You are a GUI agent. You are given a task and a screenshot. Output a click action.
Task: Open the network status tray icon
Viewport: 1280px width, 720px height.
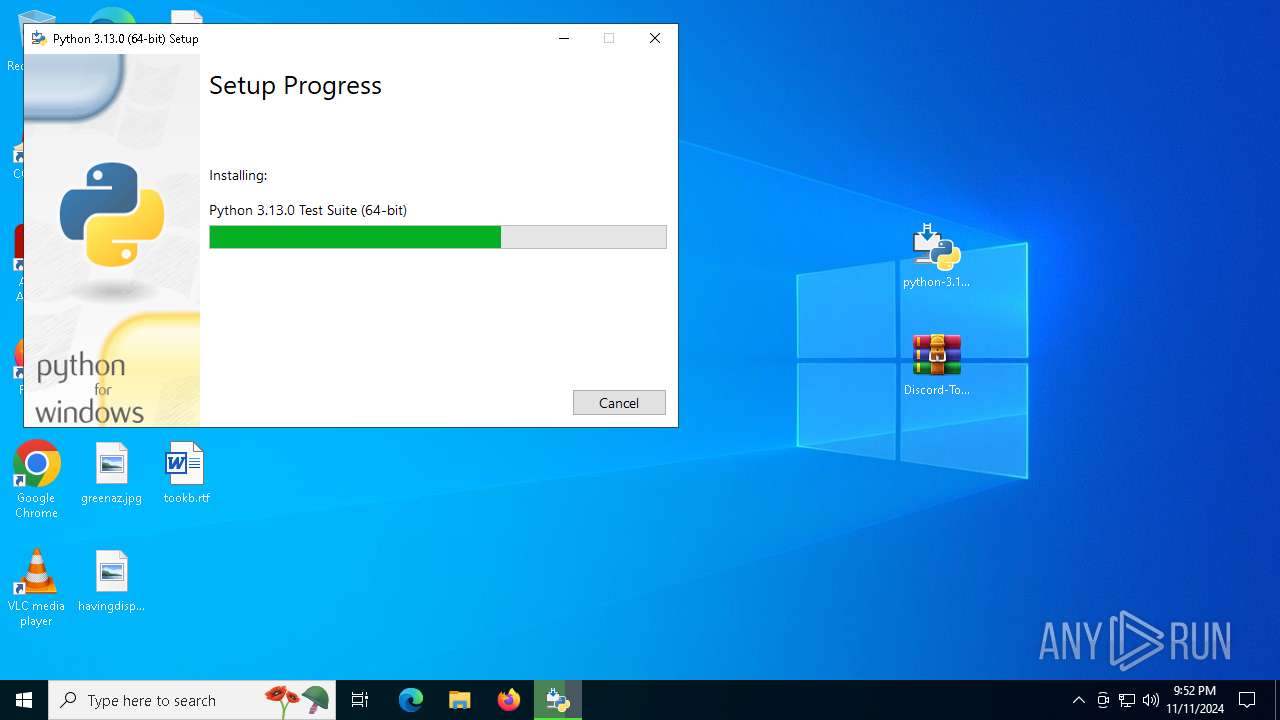coord(1127,700)
